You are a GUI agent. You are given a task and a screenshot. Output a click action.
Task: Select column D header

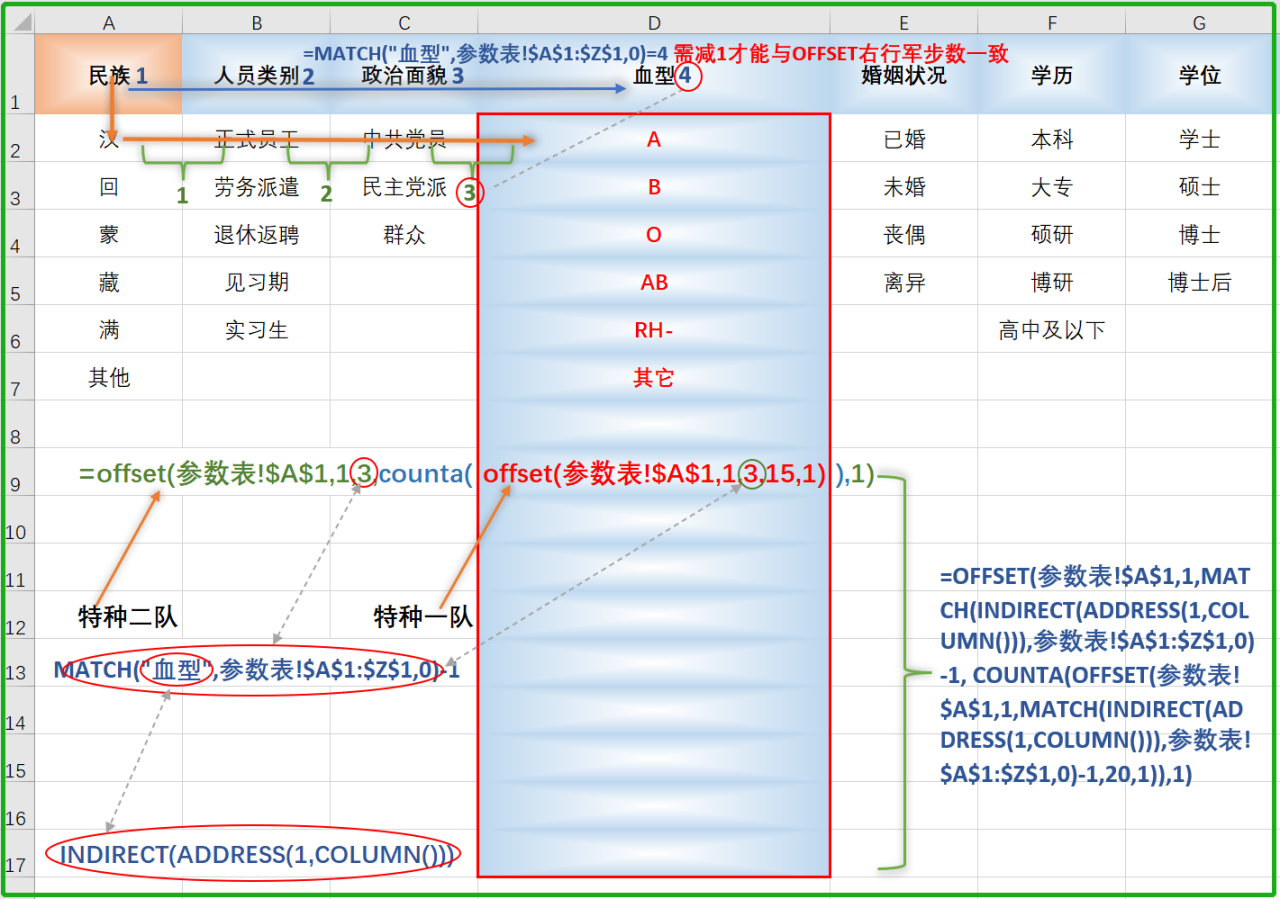click(654, 23)
